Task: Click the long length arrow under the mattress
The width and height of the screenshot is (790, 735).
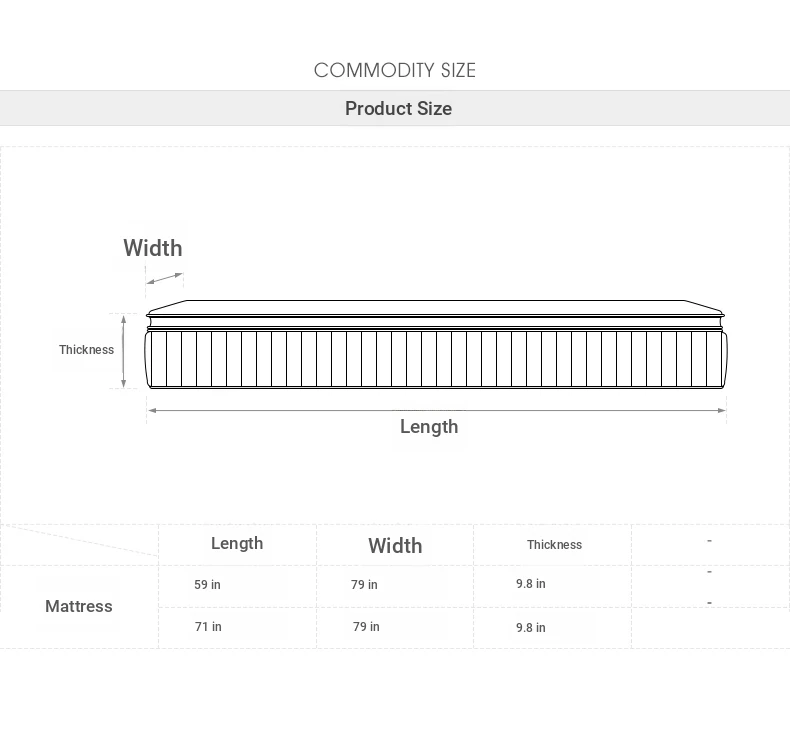Action: (436, 409)
